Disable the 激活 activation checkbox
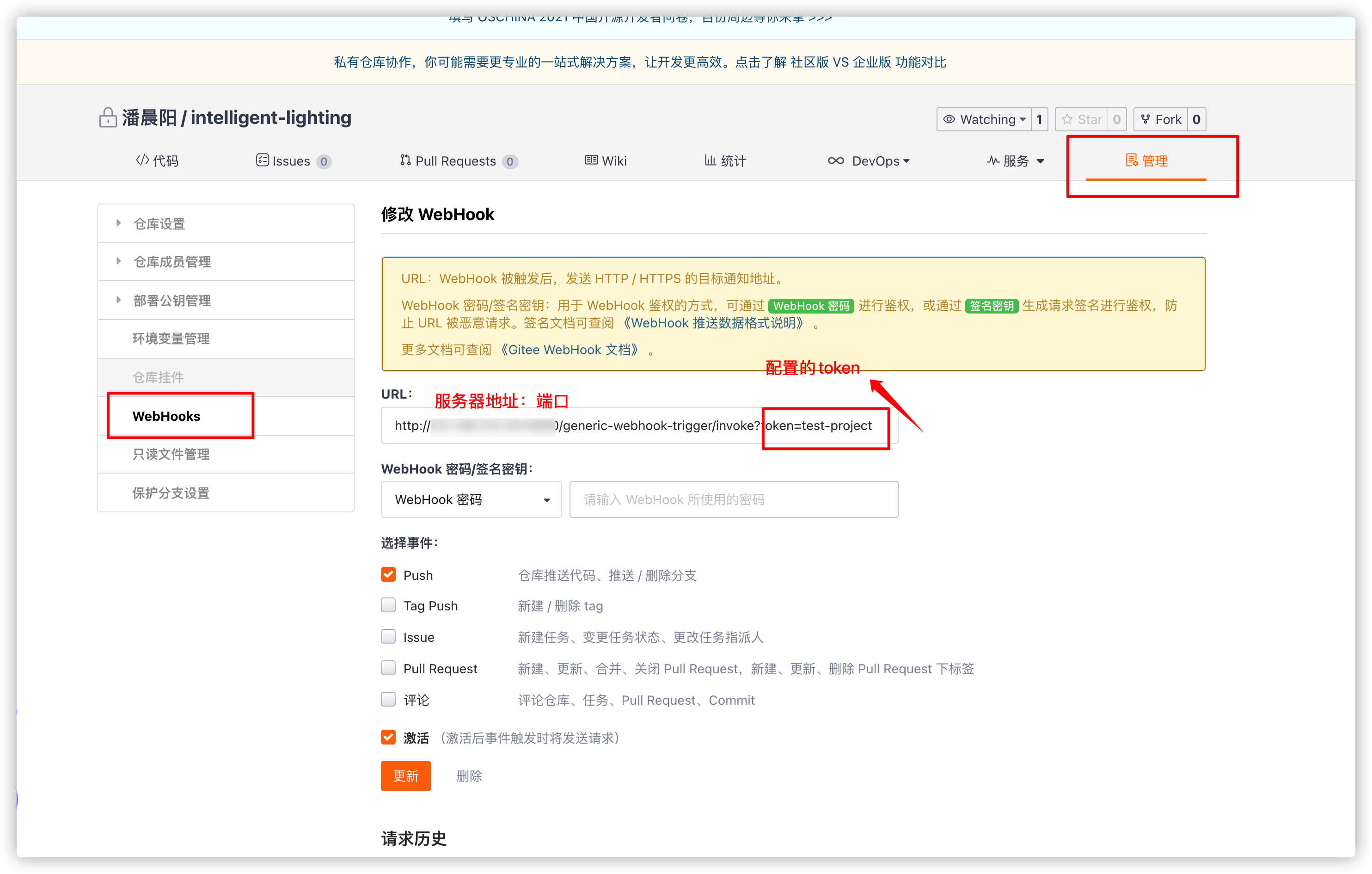1372x874 pixels. coord(388,737)
